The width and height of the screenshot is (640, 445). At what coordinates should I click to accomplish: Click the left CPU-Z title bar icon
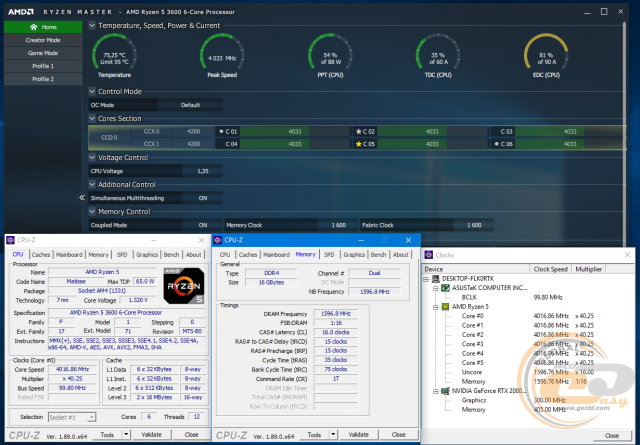pos(11,240)
